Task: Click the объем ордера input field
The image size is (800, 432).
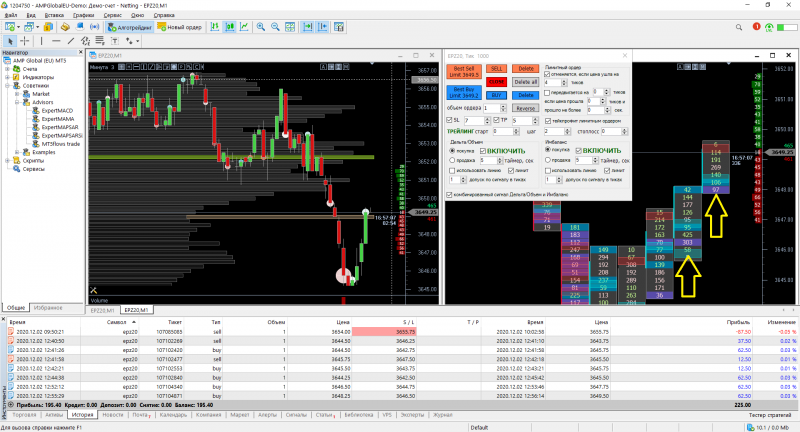Action: 491,108
